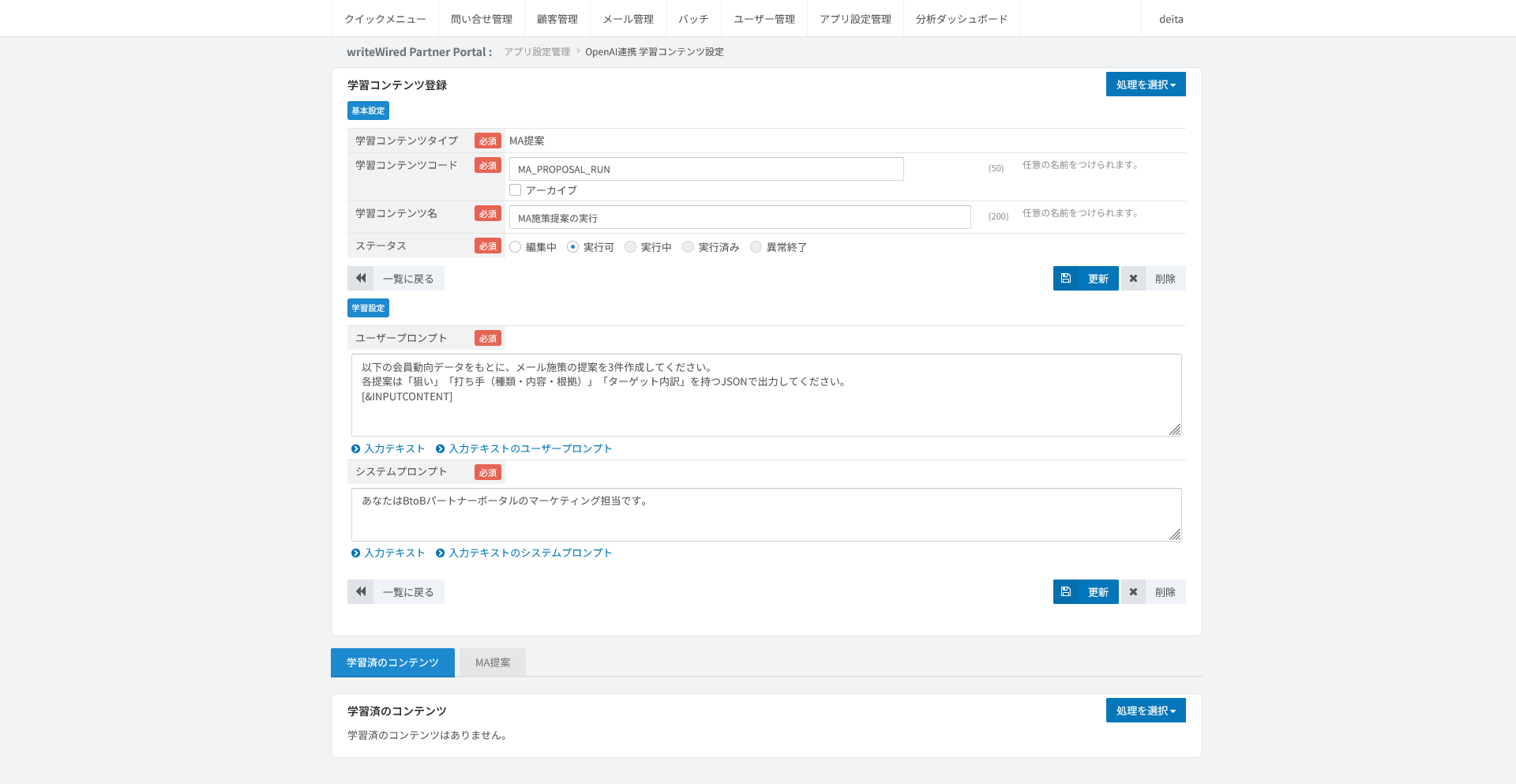Click the user prompt textarea resize handle
1516x784 pixels.
1175,430
